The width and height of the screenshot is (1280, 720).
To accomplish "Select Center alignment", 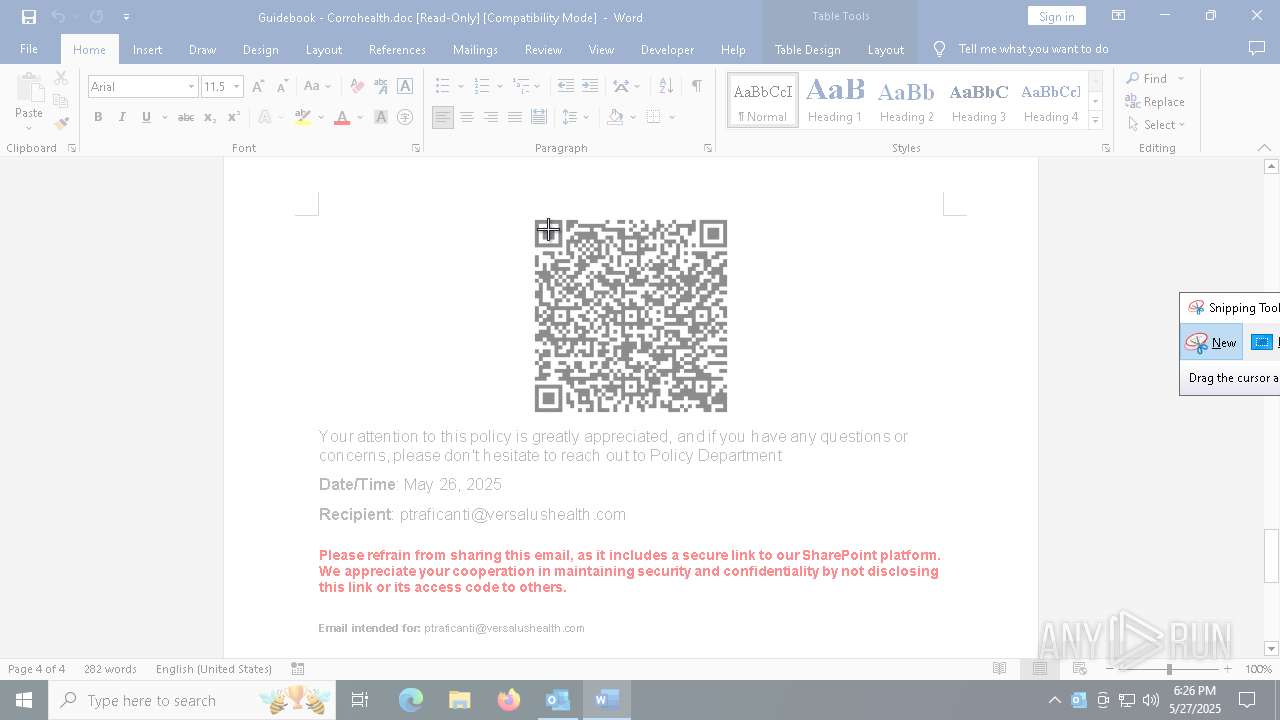I will [466, 117].
